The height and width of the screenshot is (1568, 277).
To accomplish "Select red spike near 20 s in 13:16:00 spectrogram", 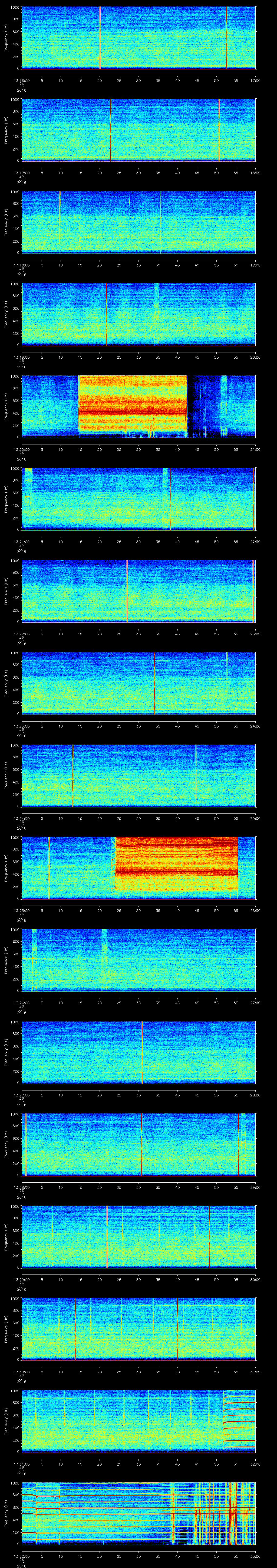I will 100,38.
